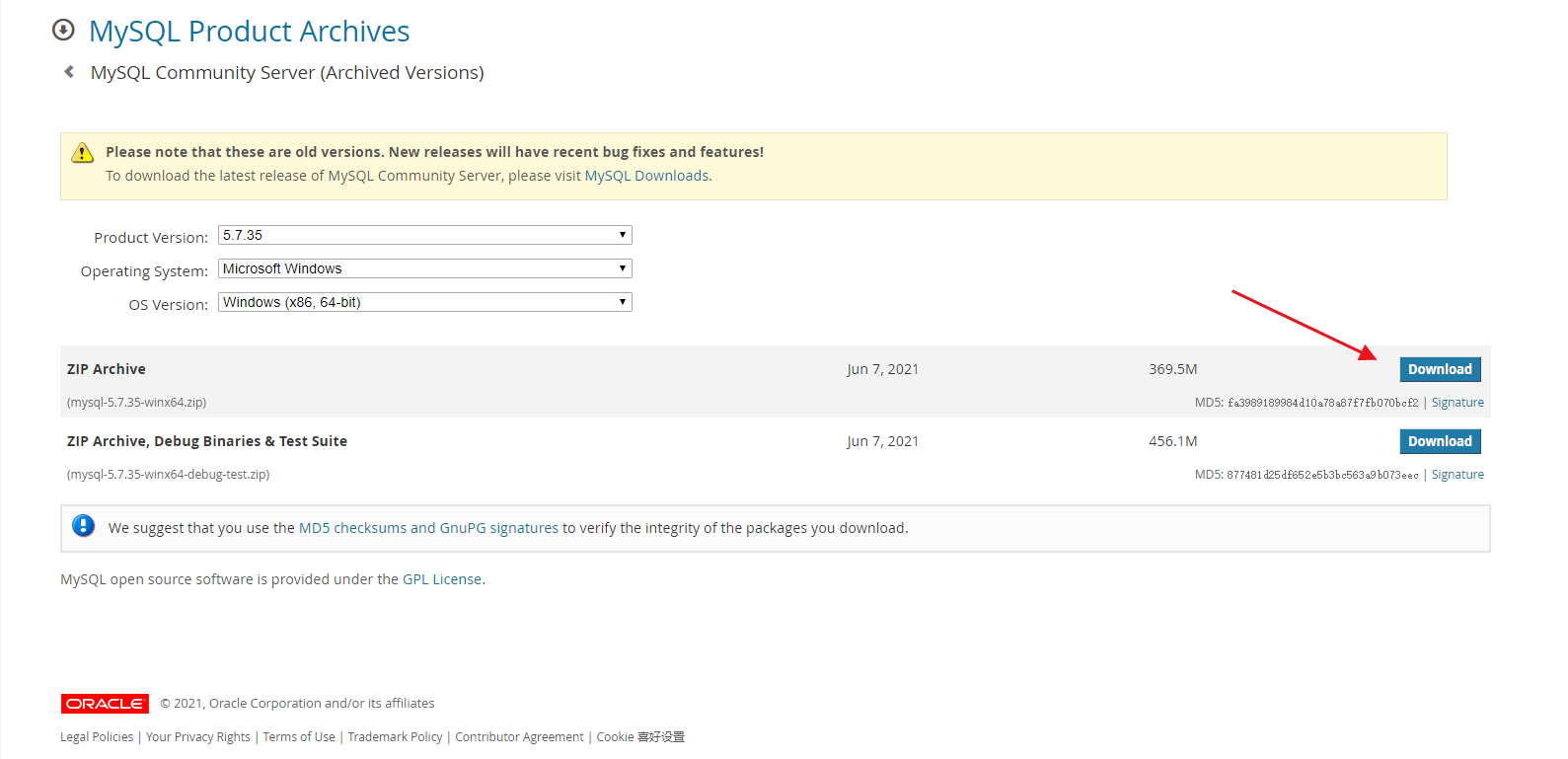
Task: Click the red Oracle logo
Action: pos(105,704)
